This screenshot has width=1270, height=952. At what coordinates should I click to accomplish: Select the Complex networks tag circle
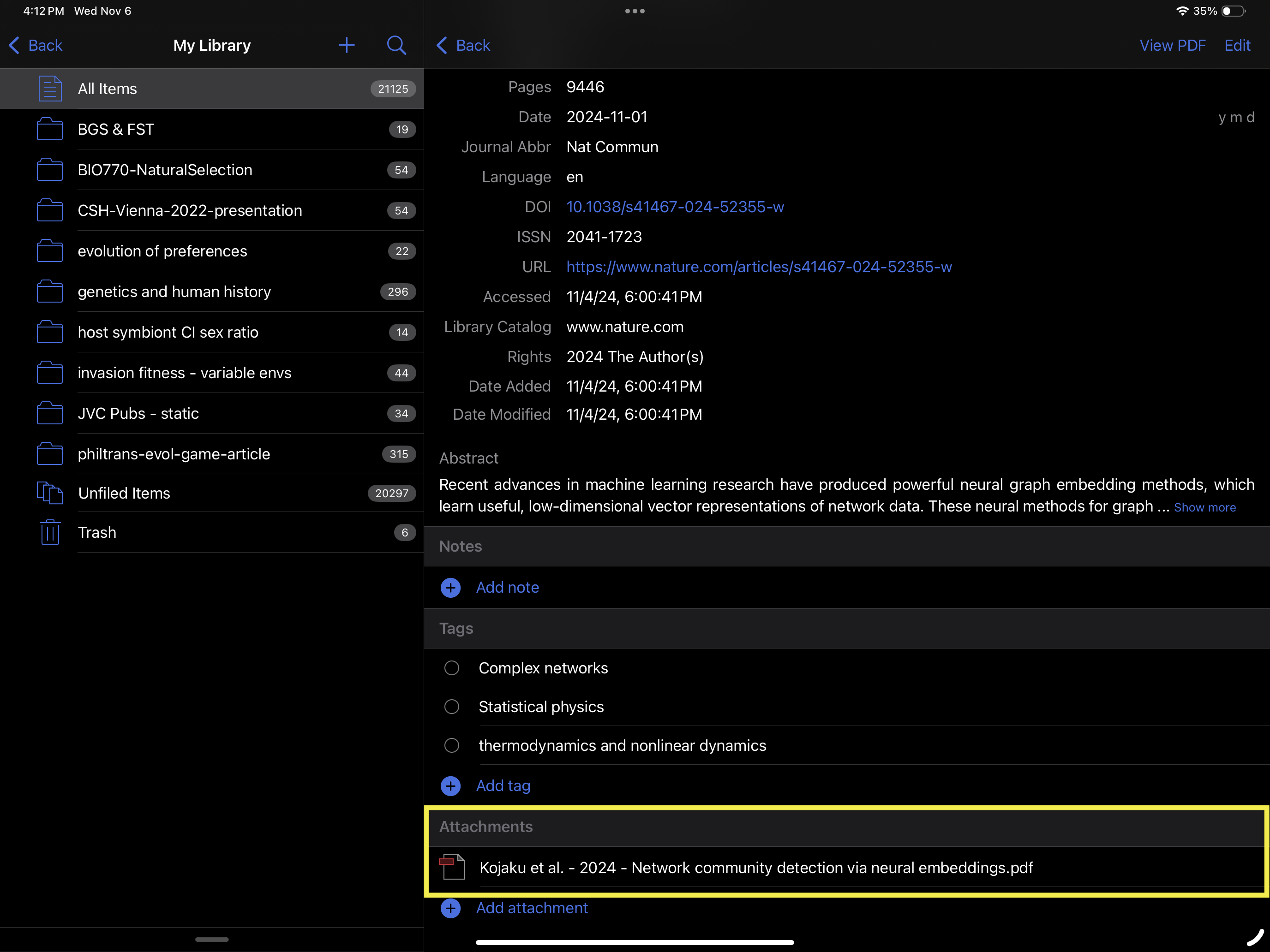click(x=452, y=668)
